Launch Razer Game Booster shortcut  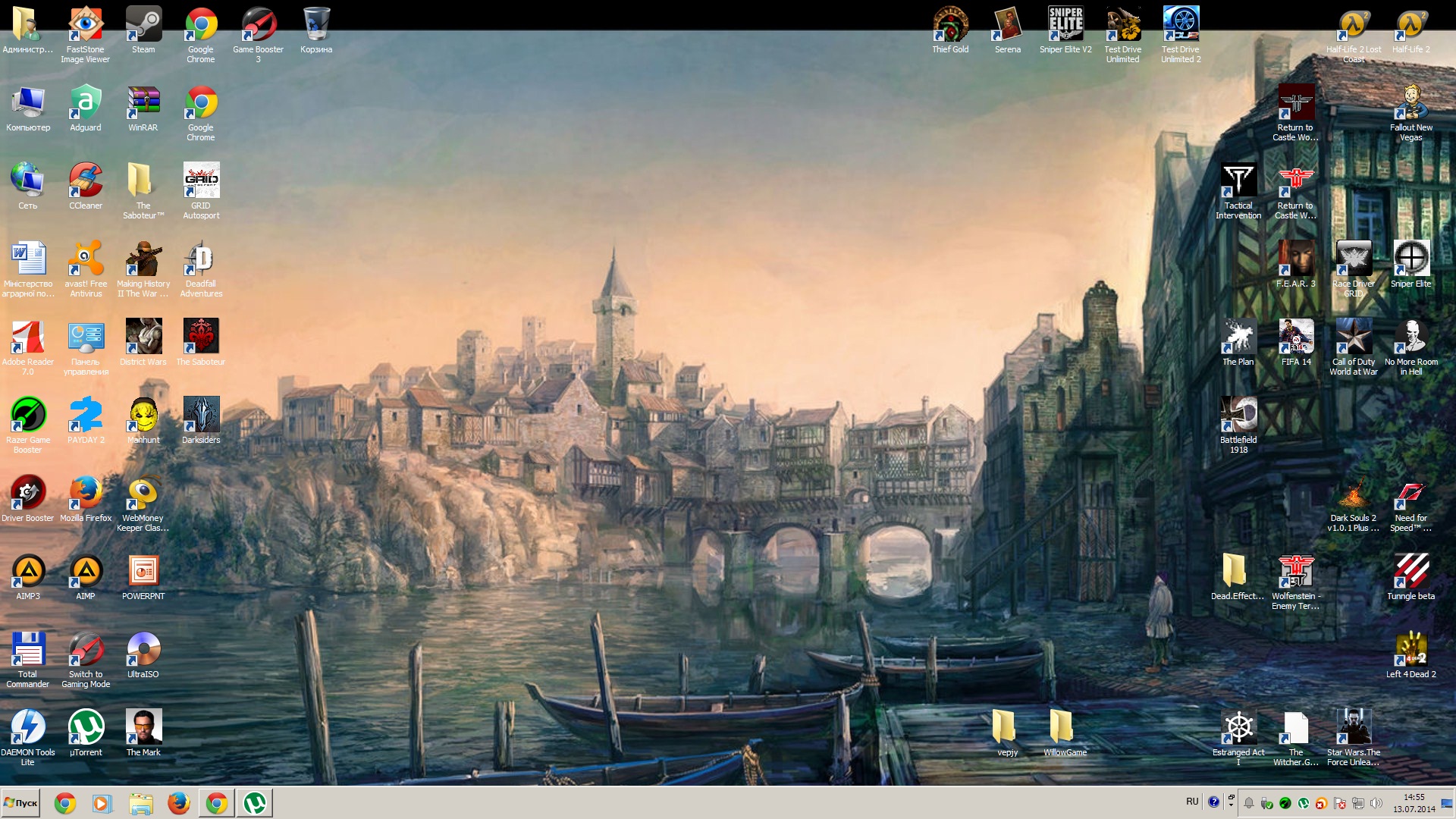pos(28,425)
